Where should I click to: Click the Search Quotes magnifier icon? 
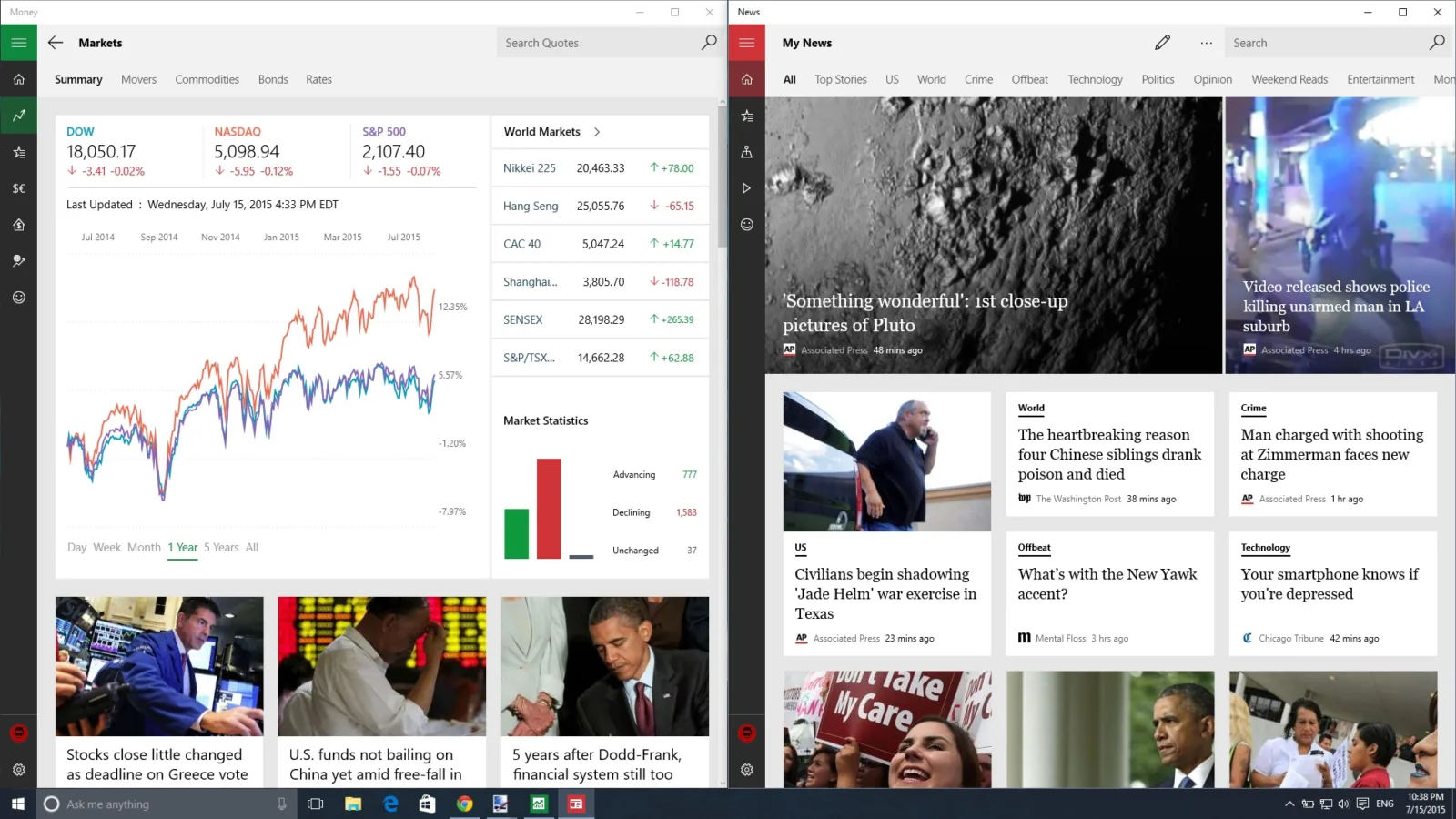pos(709,43)
